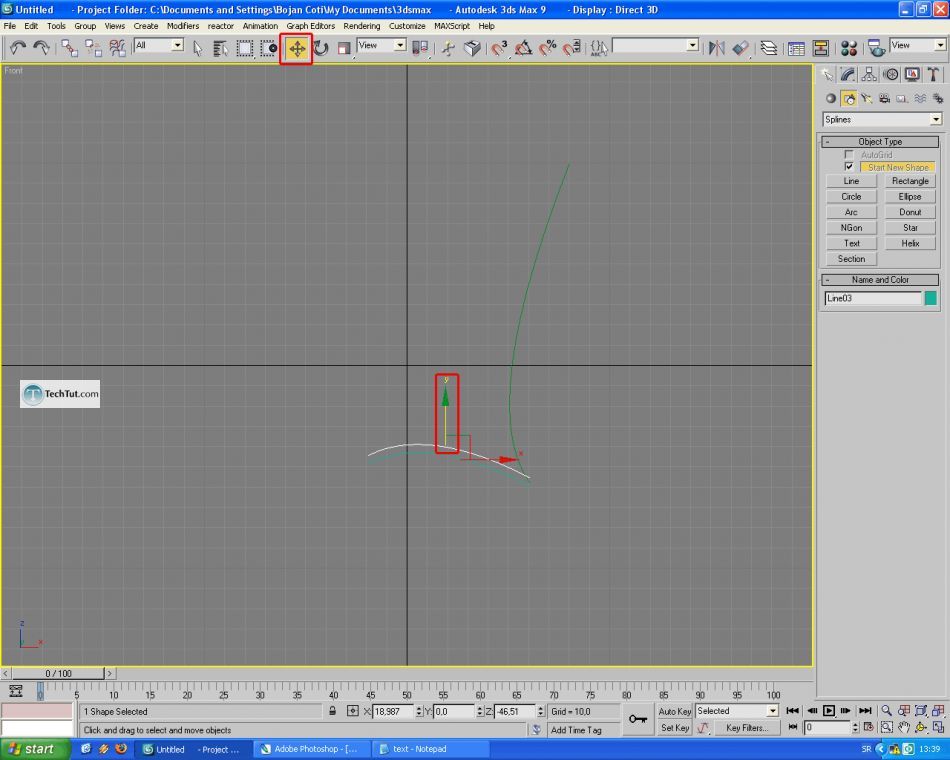The height and width of the screenshot is (760, 950).
Task: Switch to the Utilities hammer tab
Action: coord(934,75)
